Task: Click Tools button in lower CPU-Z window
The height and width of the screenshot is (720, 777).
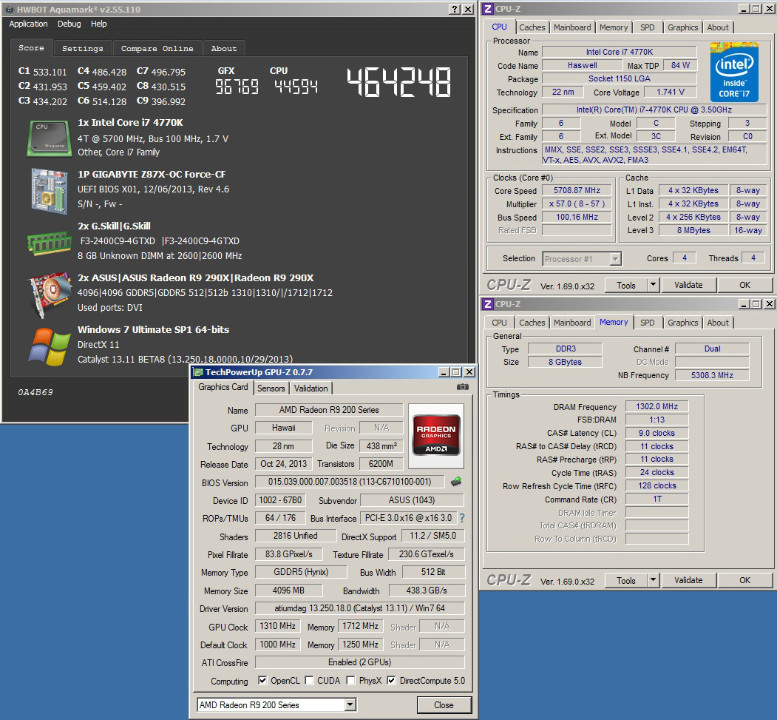Action: coord(626,580)
